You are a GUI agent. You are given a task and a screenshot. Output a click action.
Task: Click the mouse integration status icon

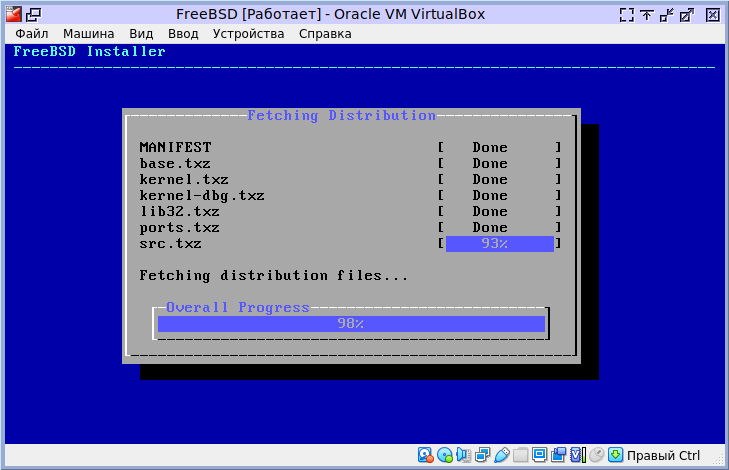coord(596,455)
